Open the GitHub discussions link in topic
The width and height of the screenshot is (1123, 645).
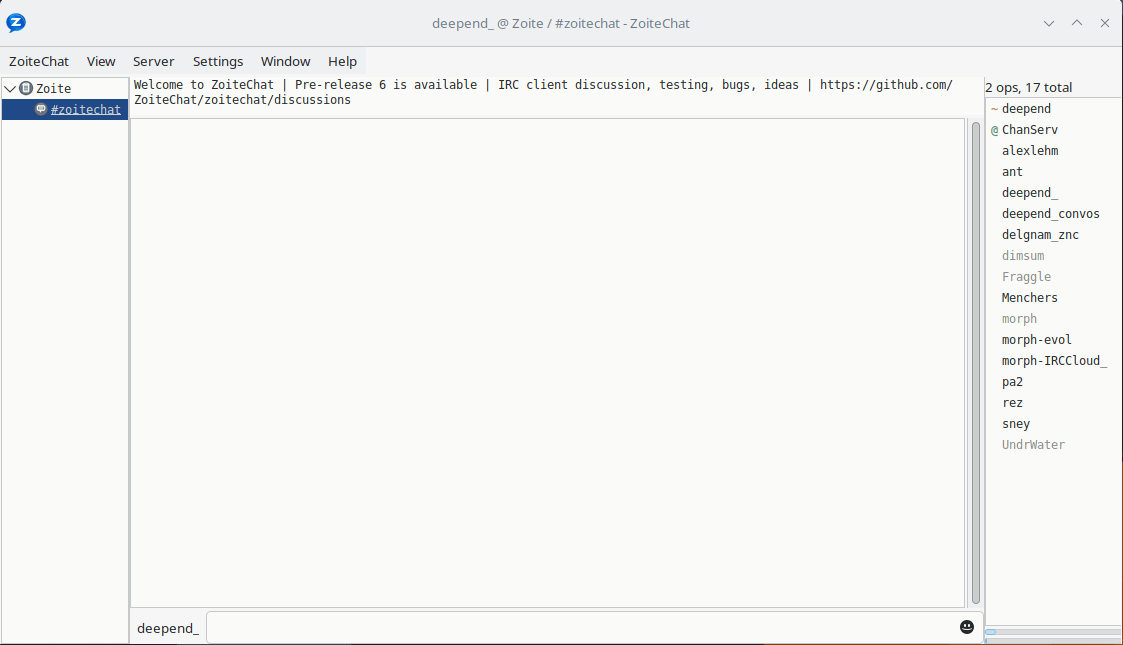pyautogui.click(x=885, y=85)
